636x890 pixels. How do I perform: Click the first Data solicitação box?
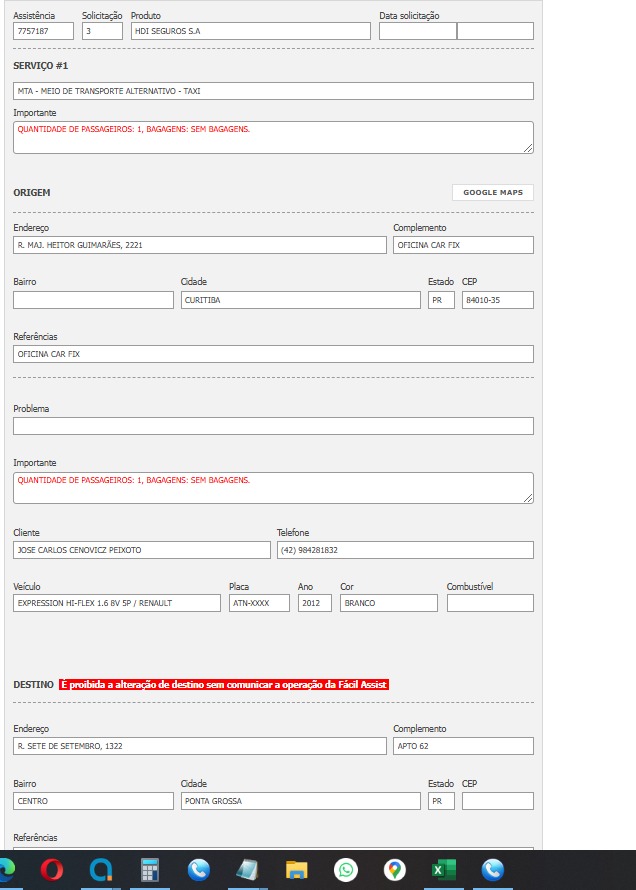(418, 31)
